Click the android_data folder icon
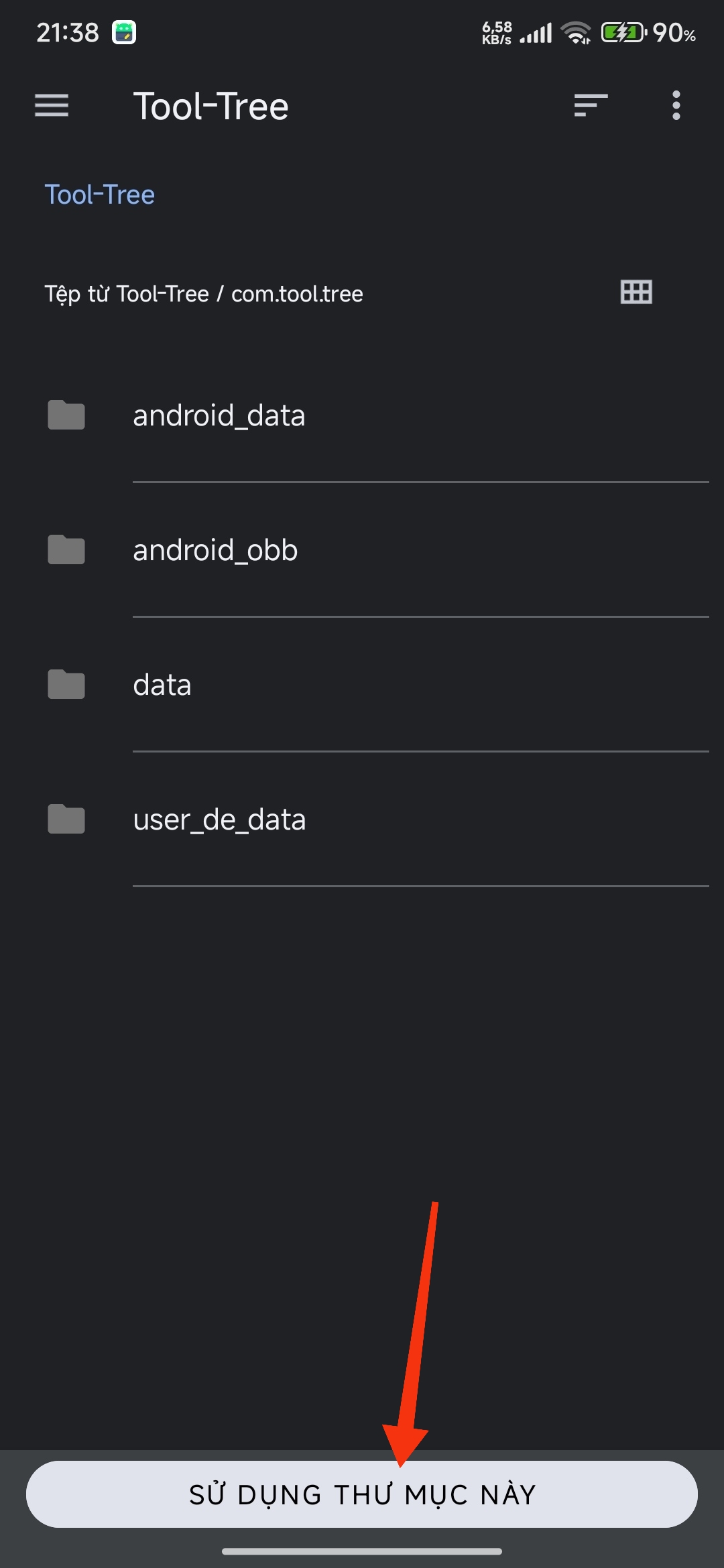 (66, 415)
